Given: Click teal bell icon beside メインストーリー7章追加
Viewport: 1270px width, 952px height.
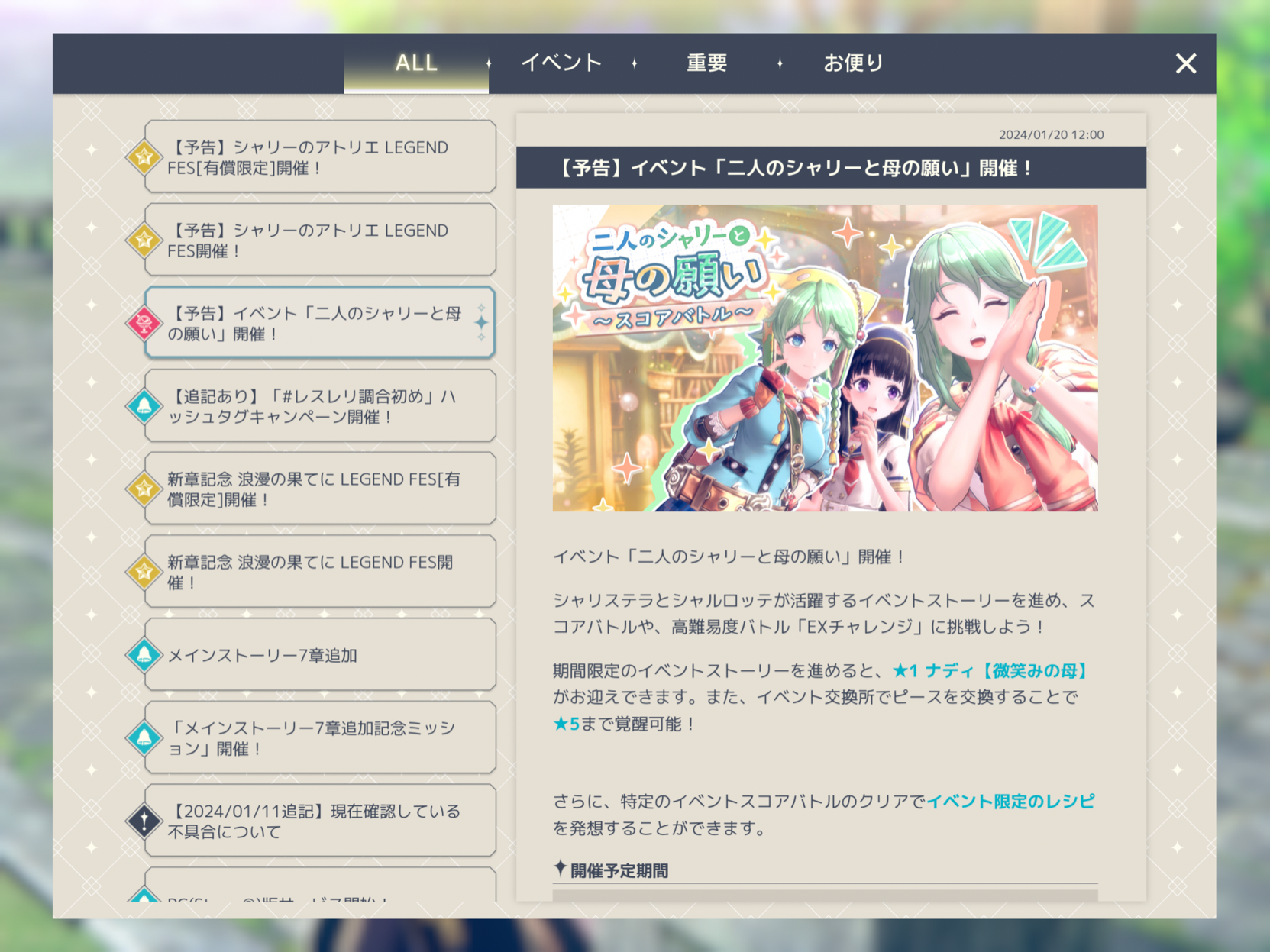Looking at the screenshot, I should 144,655.
